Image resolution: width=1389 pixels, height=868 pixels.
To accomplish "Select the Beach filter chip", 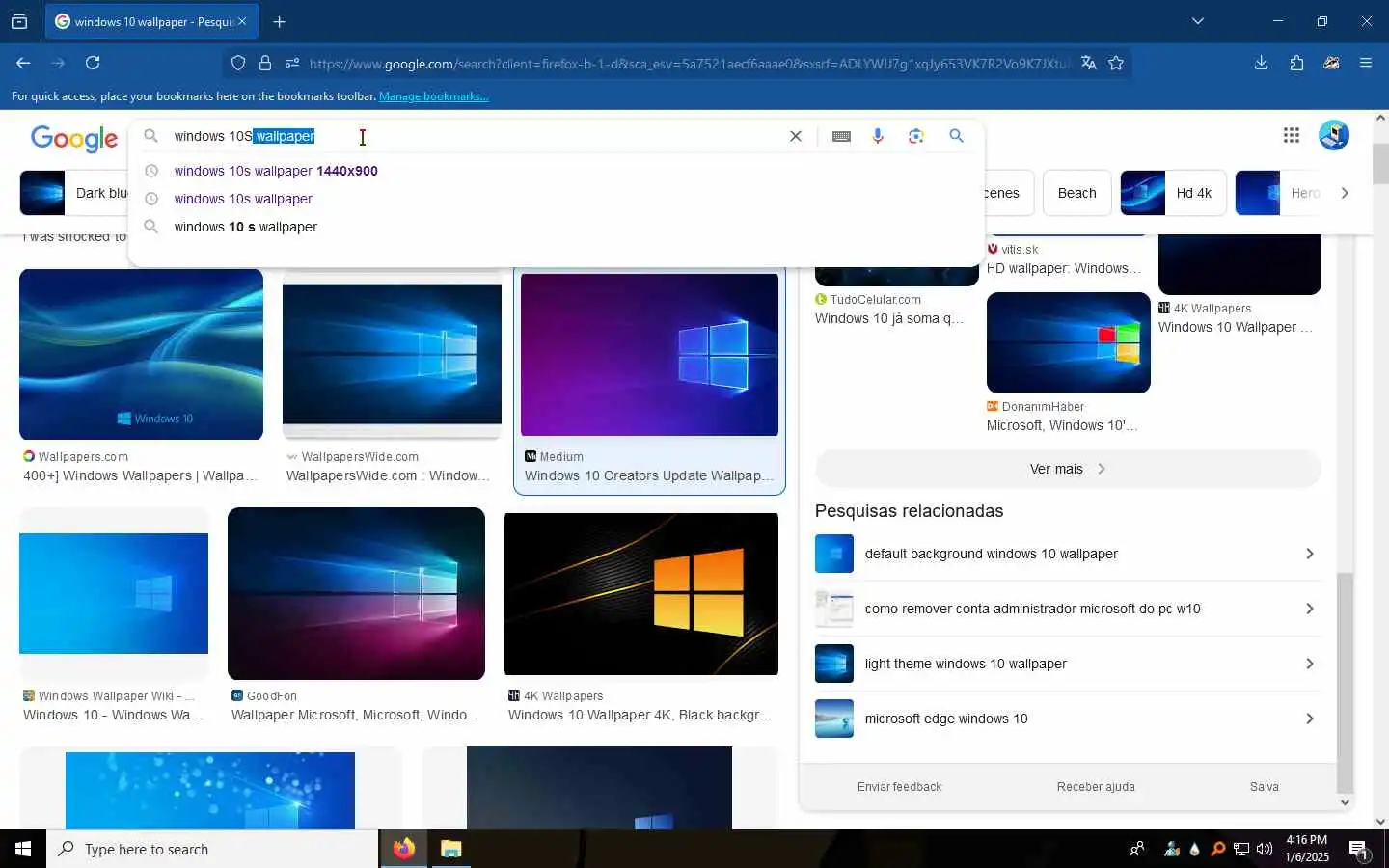I will coord(1076,193).
